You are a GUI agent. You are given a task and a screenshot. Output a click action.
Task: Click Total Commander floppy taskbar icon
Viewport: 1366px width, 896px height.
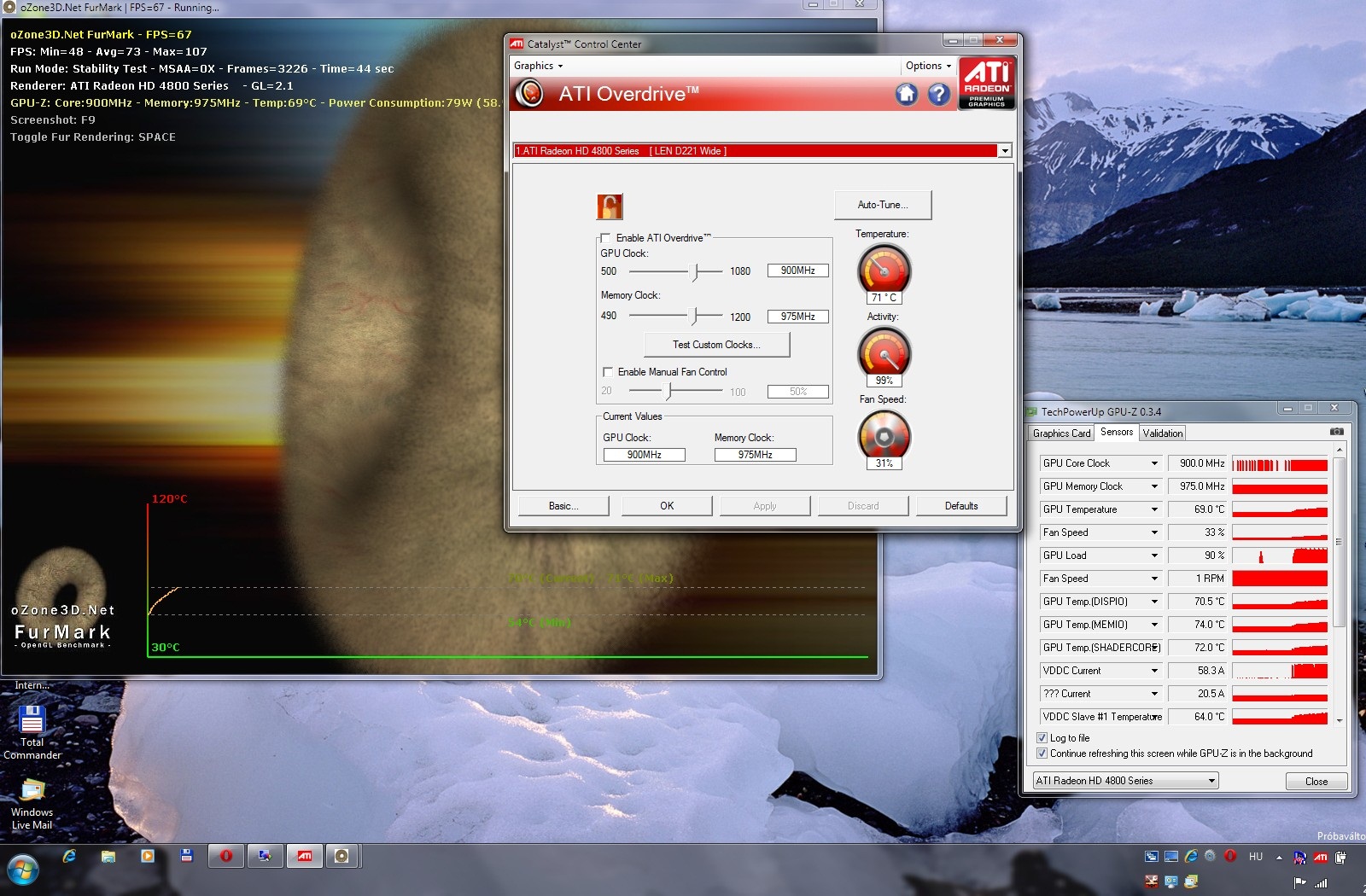[187, 855]
